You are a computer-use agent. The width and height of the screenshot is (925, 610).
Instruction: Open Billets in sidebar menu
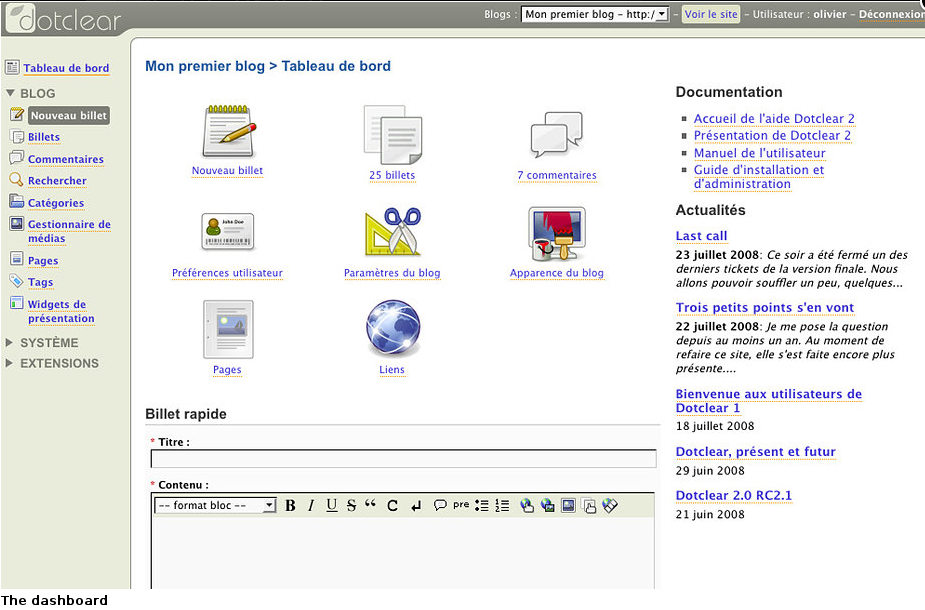click(x=44, y=137)
